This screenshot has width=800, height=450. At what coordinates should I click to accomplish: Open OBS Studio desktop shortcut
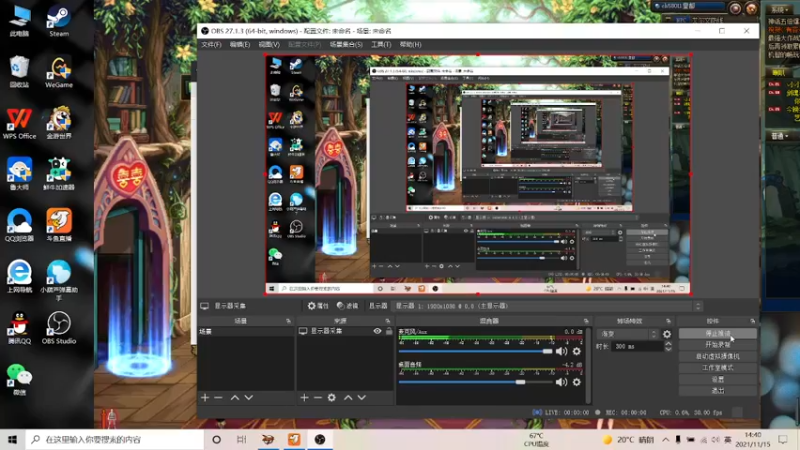[x=59, y=328]
